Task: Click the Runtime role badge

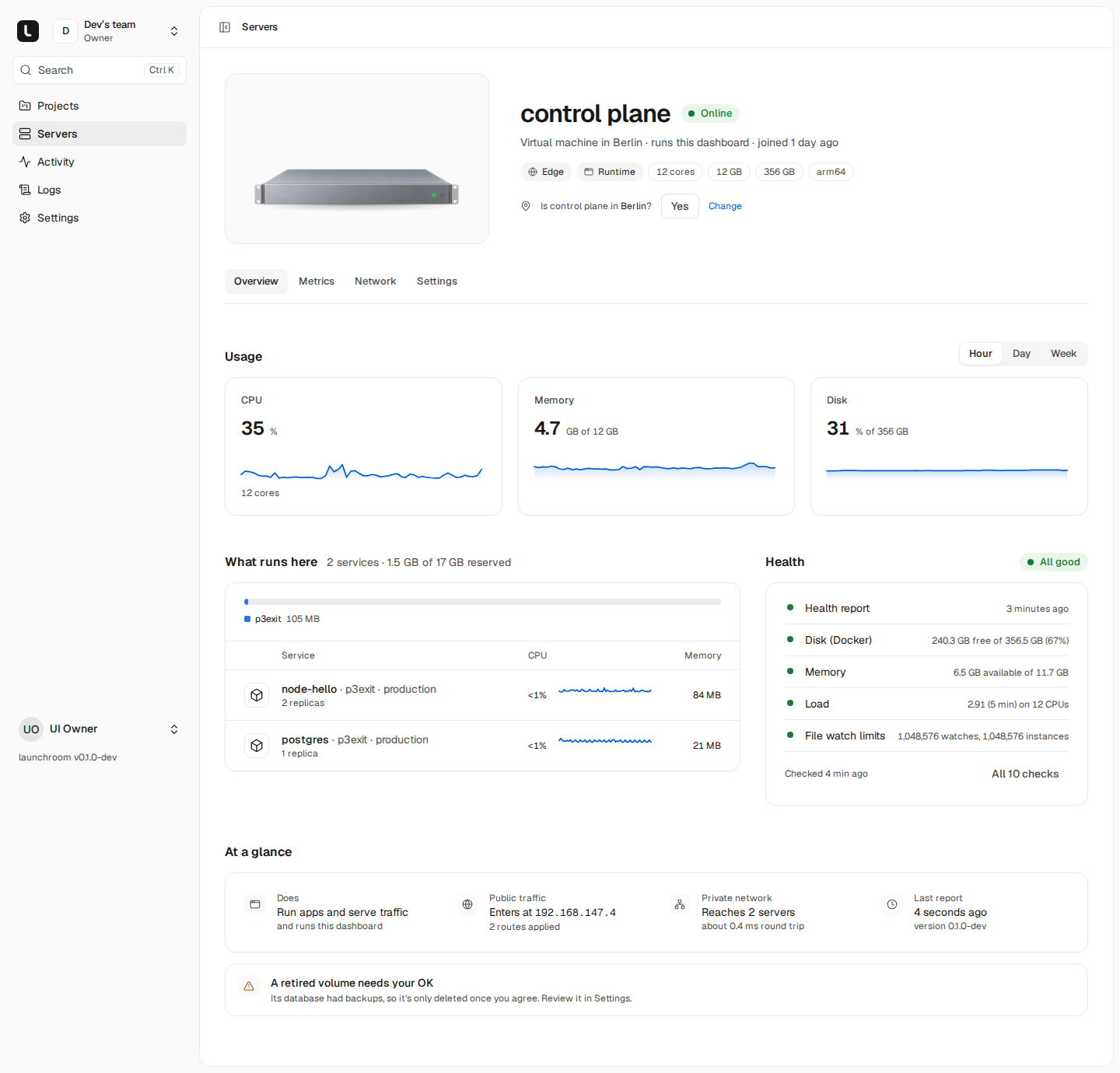Action: pyautogui.click(x=610, y=172)
